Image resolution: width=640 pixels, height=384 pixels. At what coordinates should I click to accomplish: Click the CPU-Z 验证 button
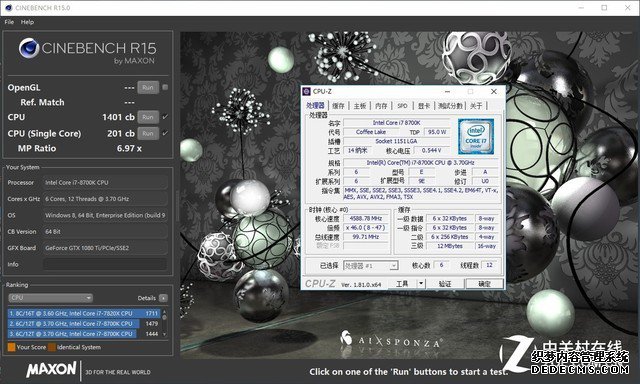(x=445, y=284)
